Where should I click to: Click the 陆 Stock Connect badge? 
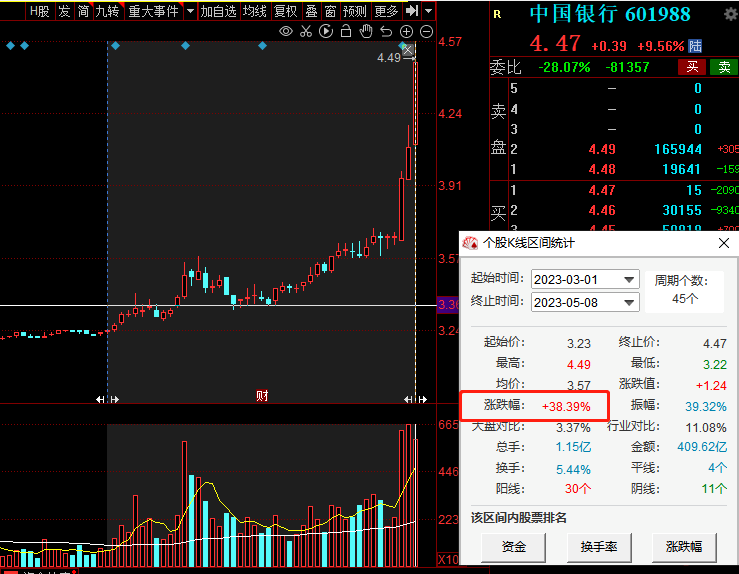point(696,46)
